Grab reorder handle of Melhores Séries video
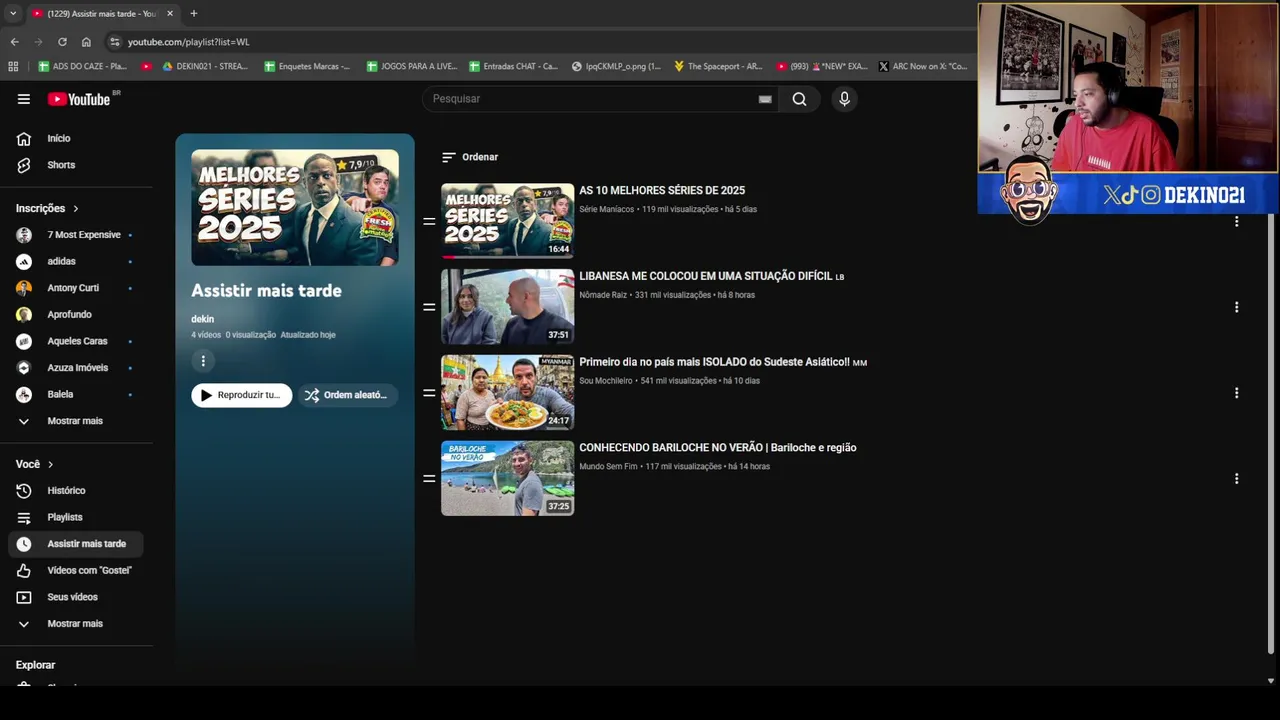 tap(429, 221)
